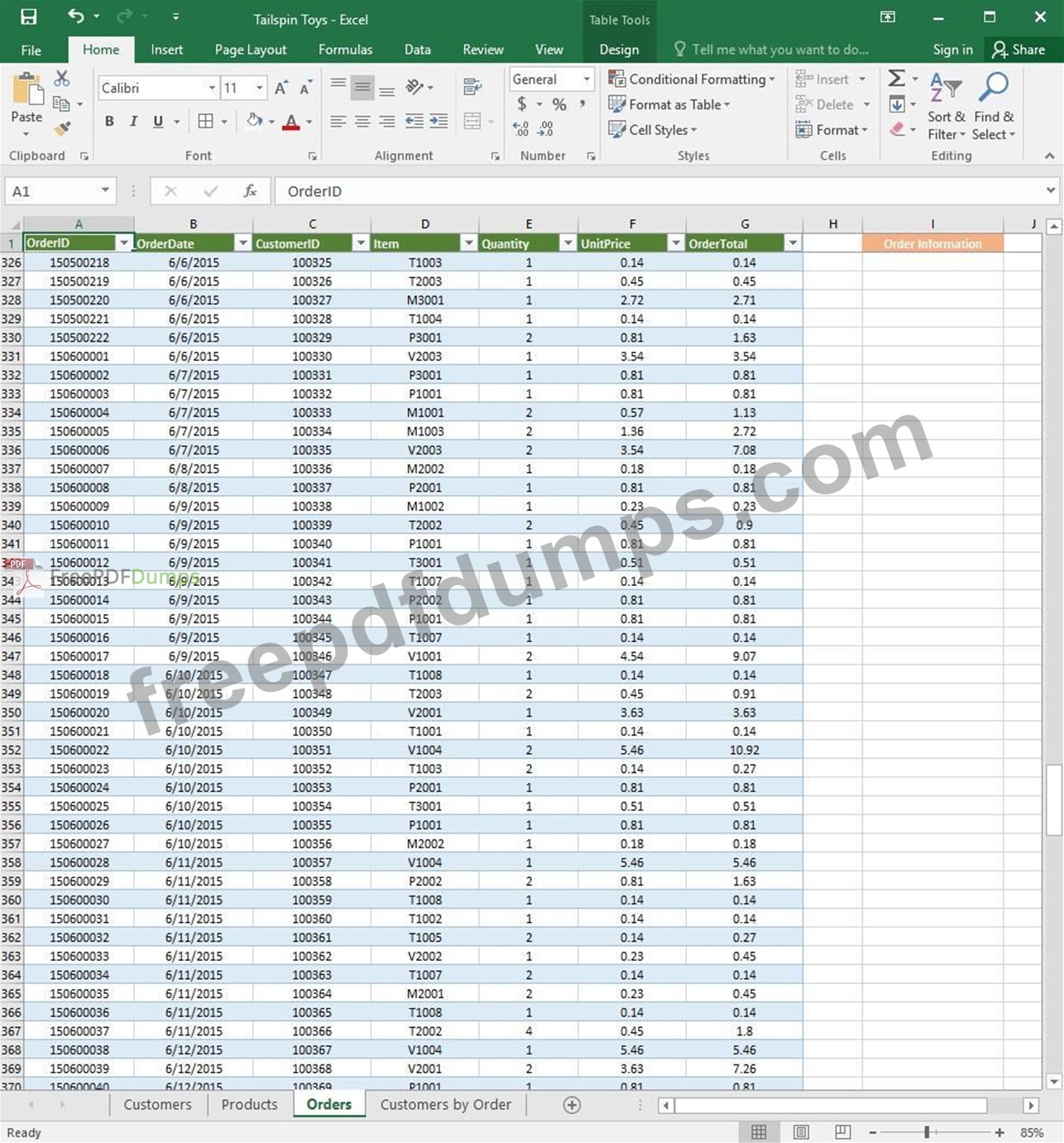1064x1143 pixels.
Task: Click Format as Table button
Action: click(669, 104)
